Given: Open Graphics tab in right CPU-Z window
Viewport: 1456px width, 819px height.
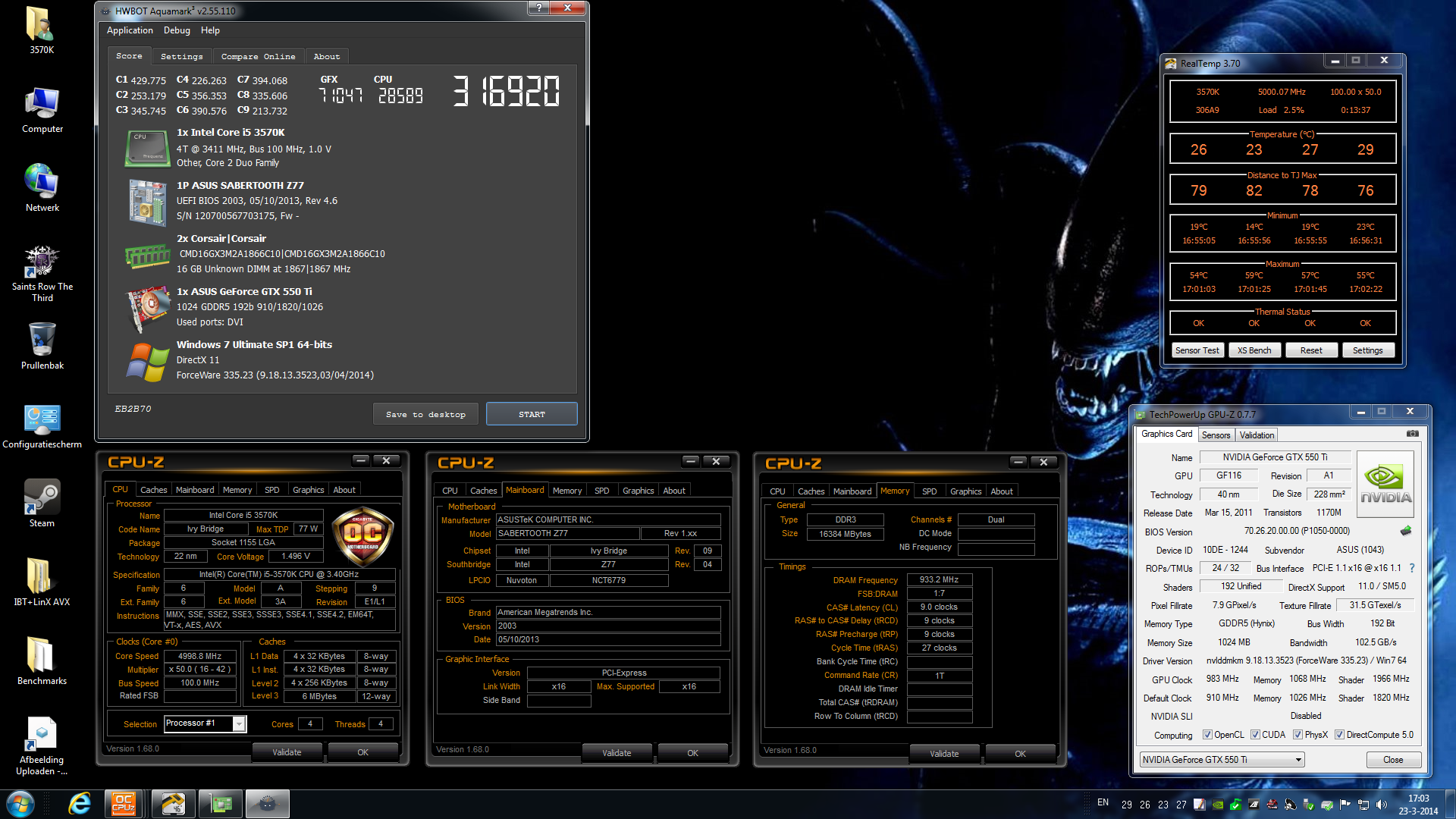Looking at the screenshot, I should pyautogui.click(x=965, y=491).
